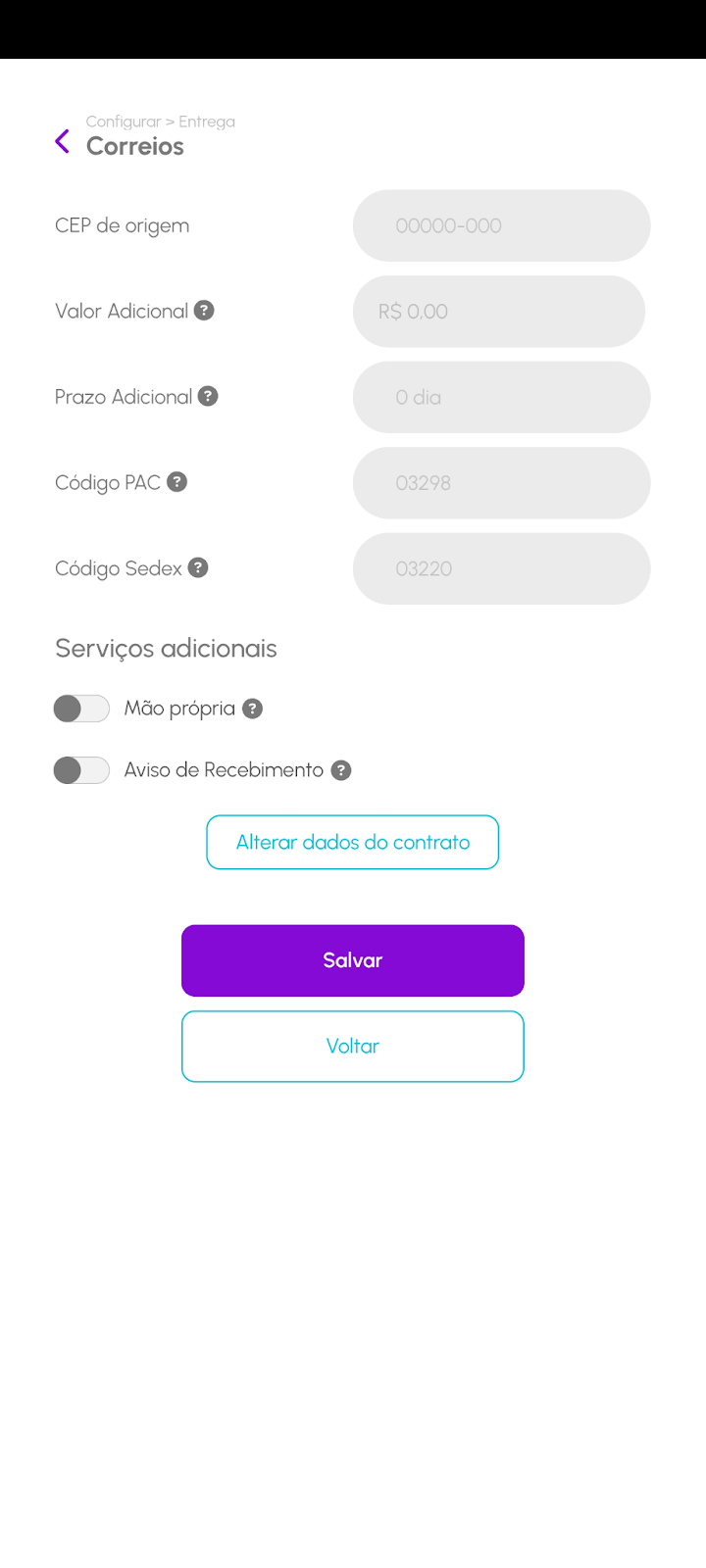The height and width of the screenshot is (1568, 706).
Task: Tap the Serviços adicionais section heading
Action: 166,648
